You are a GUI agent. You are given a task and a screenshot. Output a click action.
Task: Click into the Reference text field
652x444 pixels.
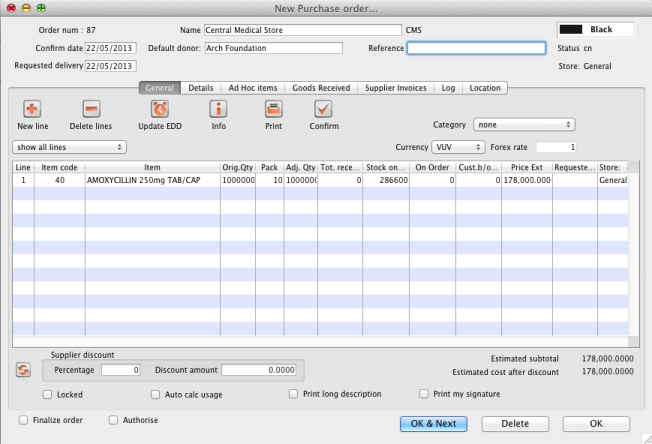[476, 47]
